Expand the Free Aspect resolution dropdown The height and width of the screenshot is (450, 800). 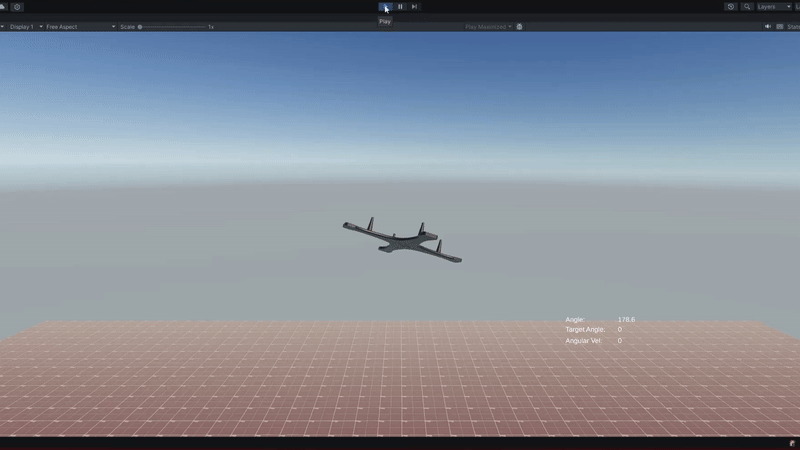80,27
